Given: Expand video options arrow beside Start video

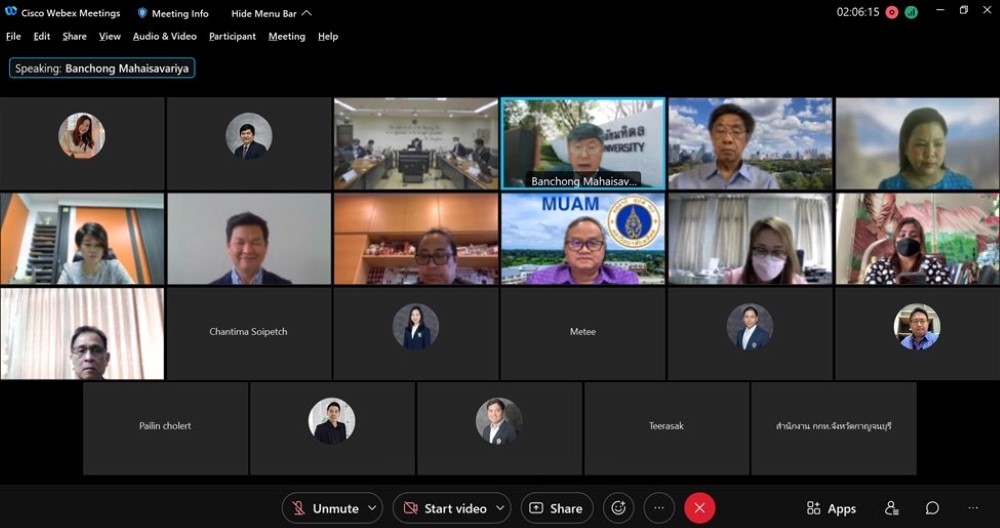Looking at the screenshot, I should (x=501, y=508).
